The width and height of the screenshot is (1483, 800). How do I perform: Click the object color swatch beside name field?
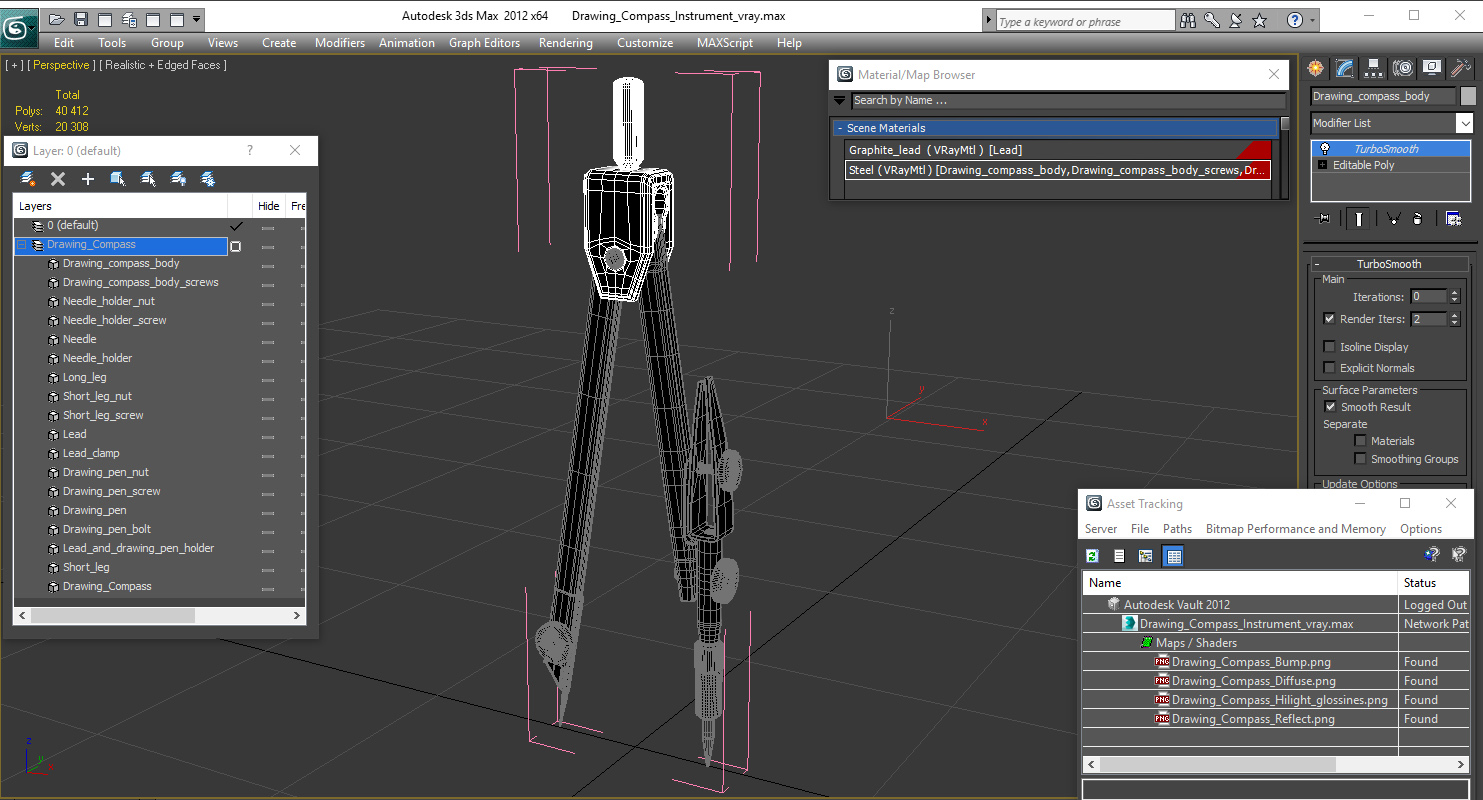pyautogui.click(x=1468, y=96)
